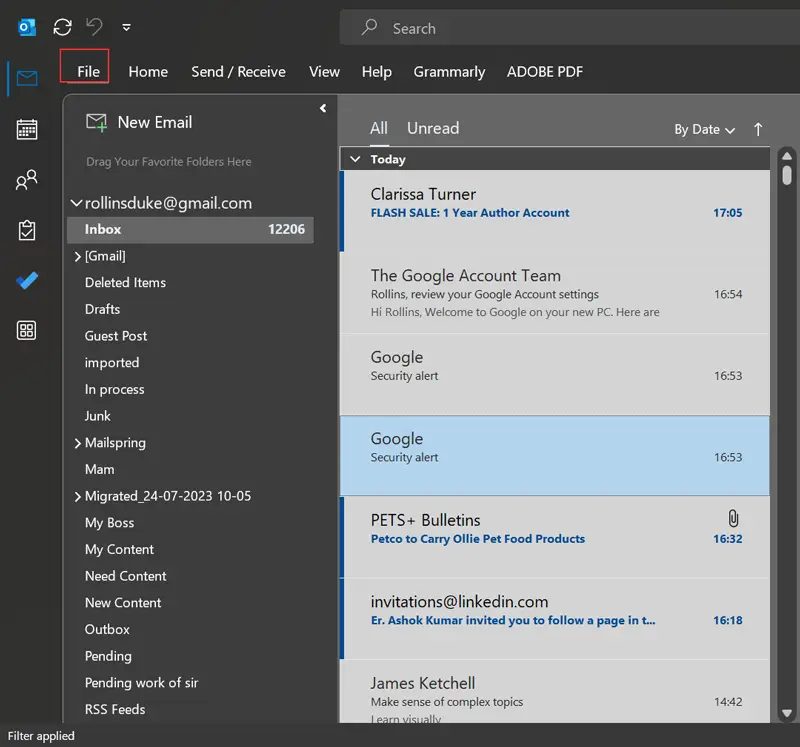This screenshot has width=800, height=747.
Task: Switch to the Unread tab
Action: pyautogui.click(x=432, y=128)
